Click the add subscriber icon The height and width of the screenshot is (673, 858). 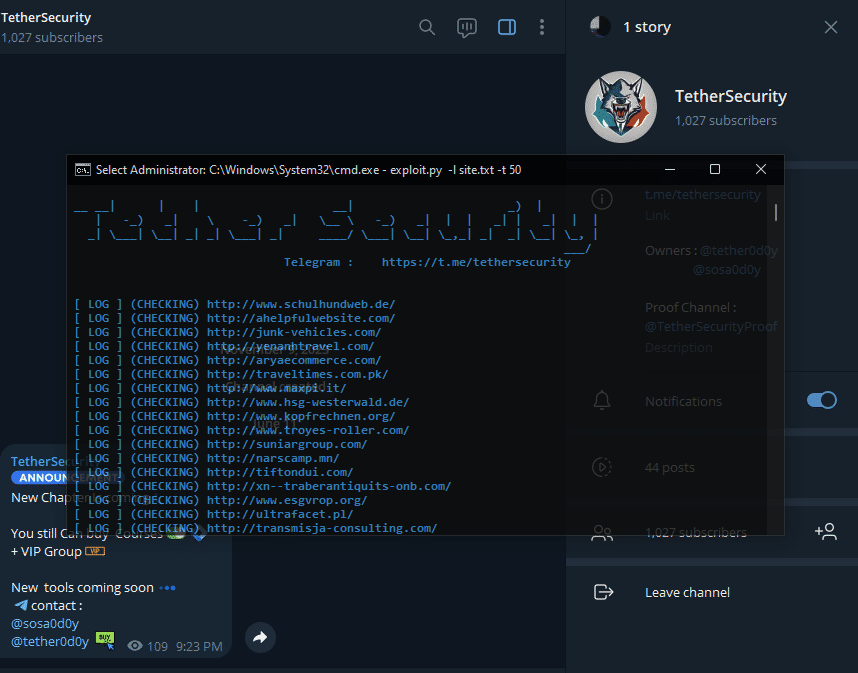(826, 531)
